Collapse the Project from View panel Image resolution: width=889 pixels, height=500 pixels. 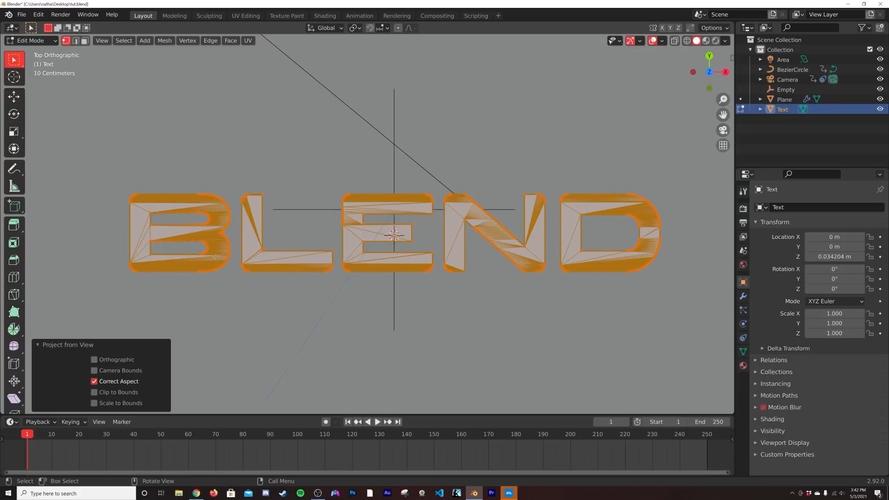click(67, 345)
